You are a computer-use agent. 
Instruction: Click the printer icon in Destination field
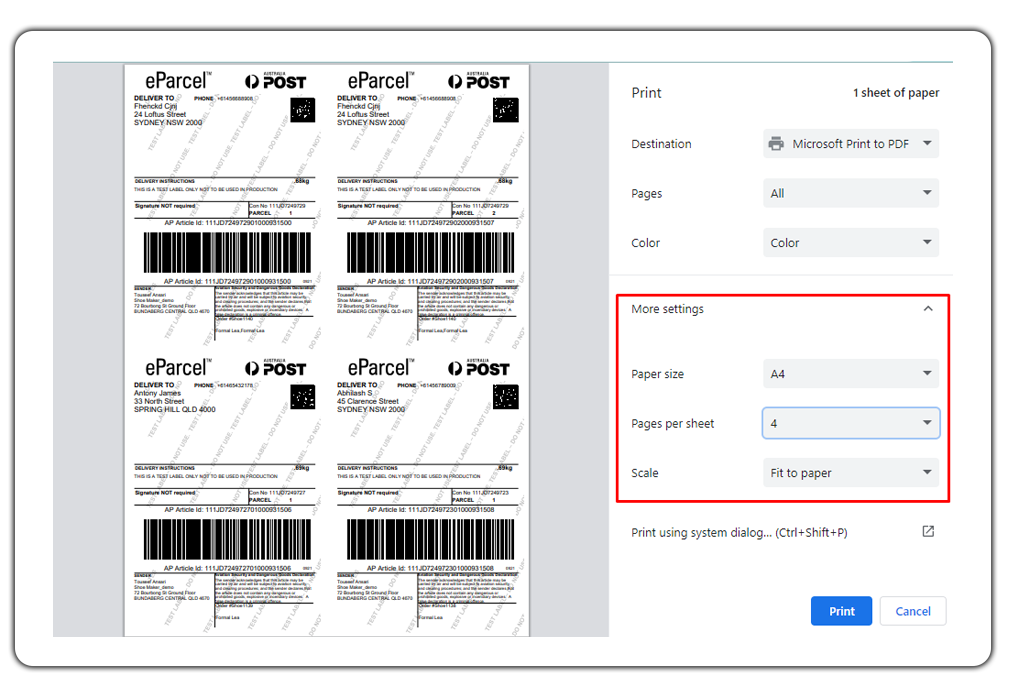(777, 144)
